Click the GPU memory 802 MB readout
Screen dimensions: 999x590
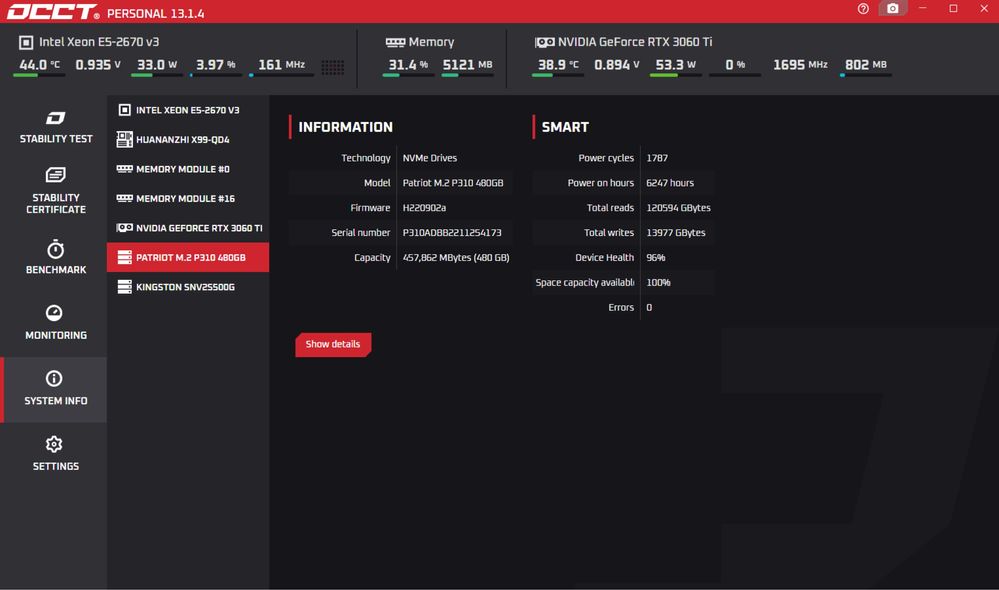(x=865, y=65)
